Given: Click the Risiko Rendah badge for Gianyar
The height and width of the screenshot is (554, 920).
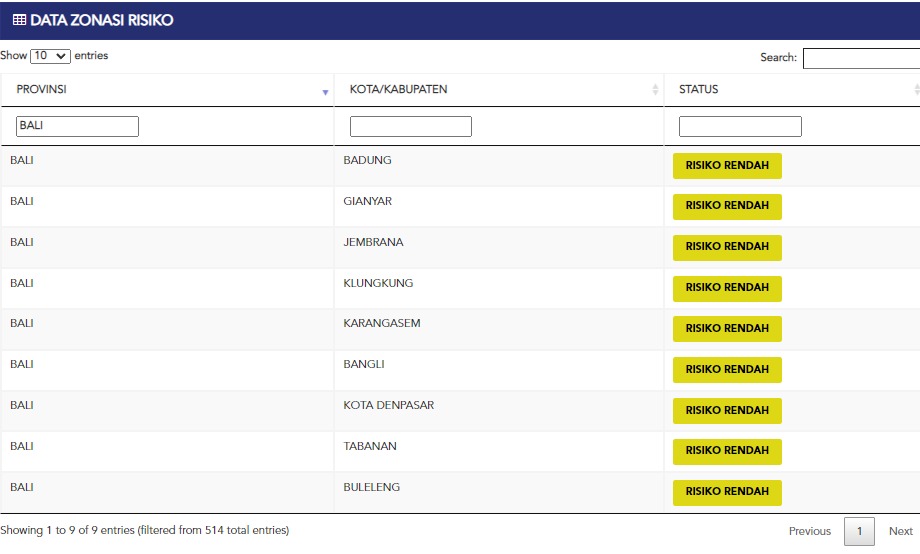Looking at the screenshot, I should 727,206.
